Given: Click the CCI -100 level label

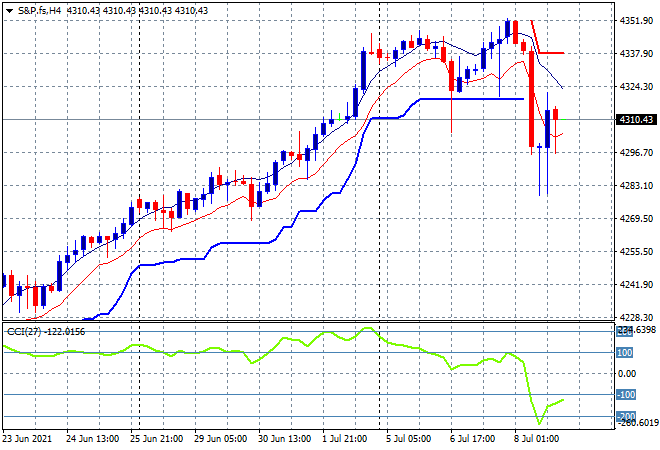Looking at the screenshot, I should (626, 395).
